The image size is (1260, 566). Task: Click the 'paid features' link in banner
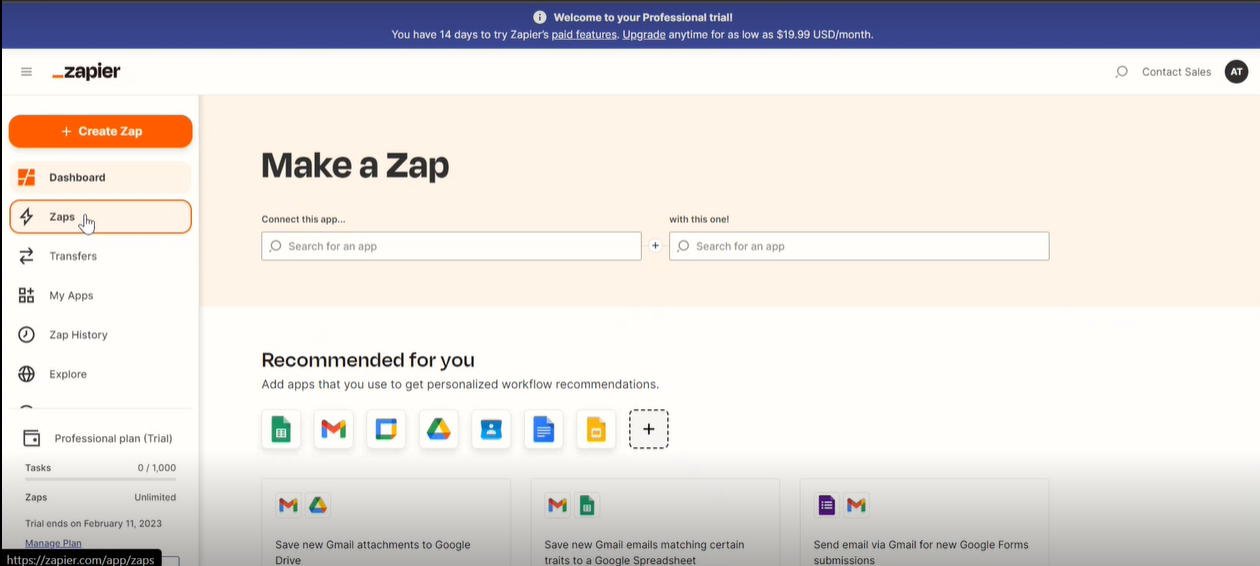[x=584, y=34]
